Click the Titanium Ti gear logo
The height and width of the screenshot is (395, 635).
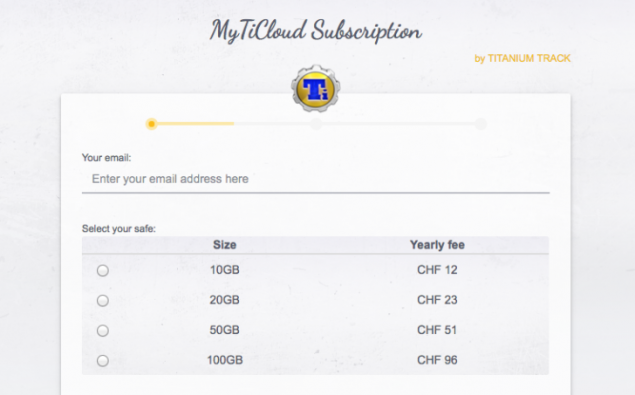point(315,88)
